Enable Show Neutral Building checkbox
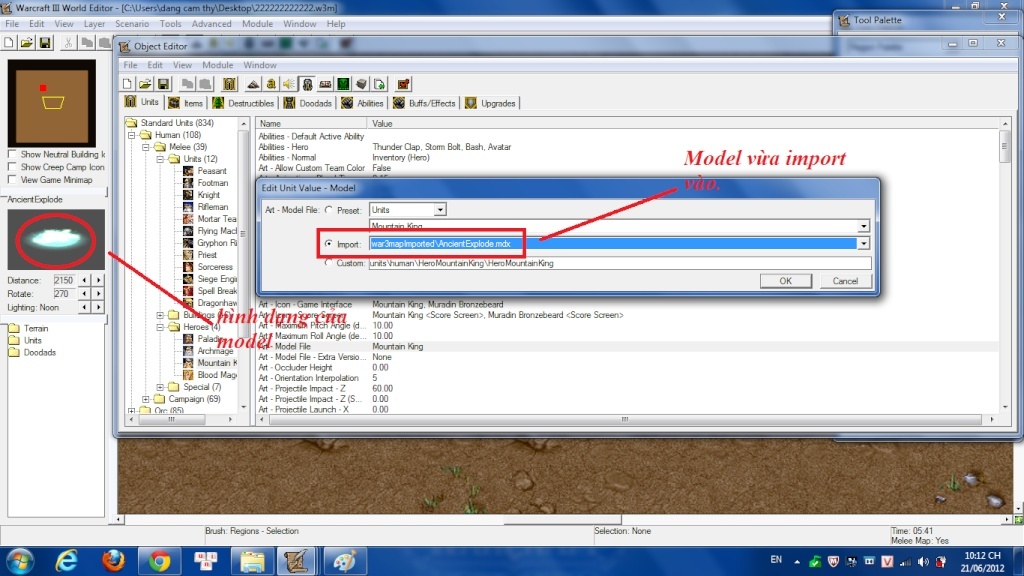This screenshot has width=1024, height=576. point(12,154)
